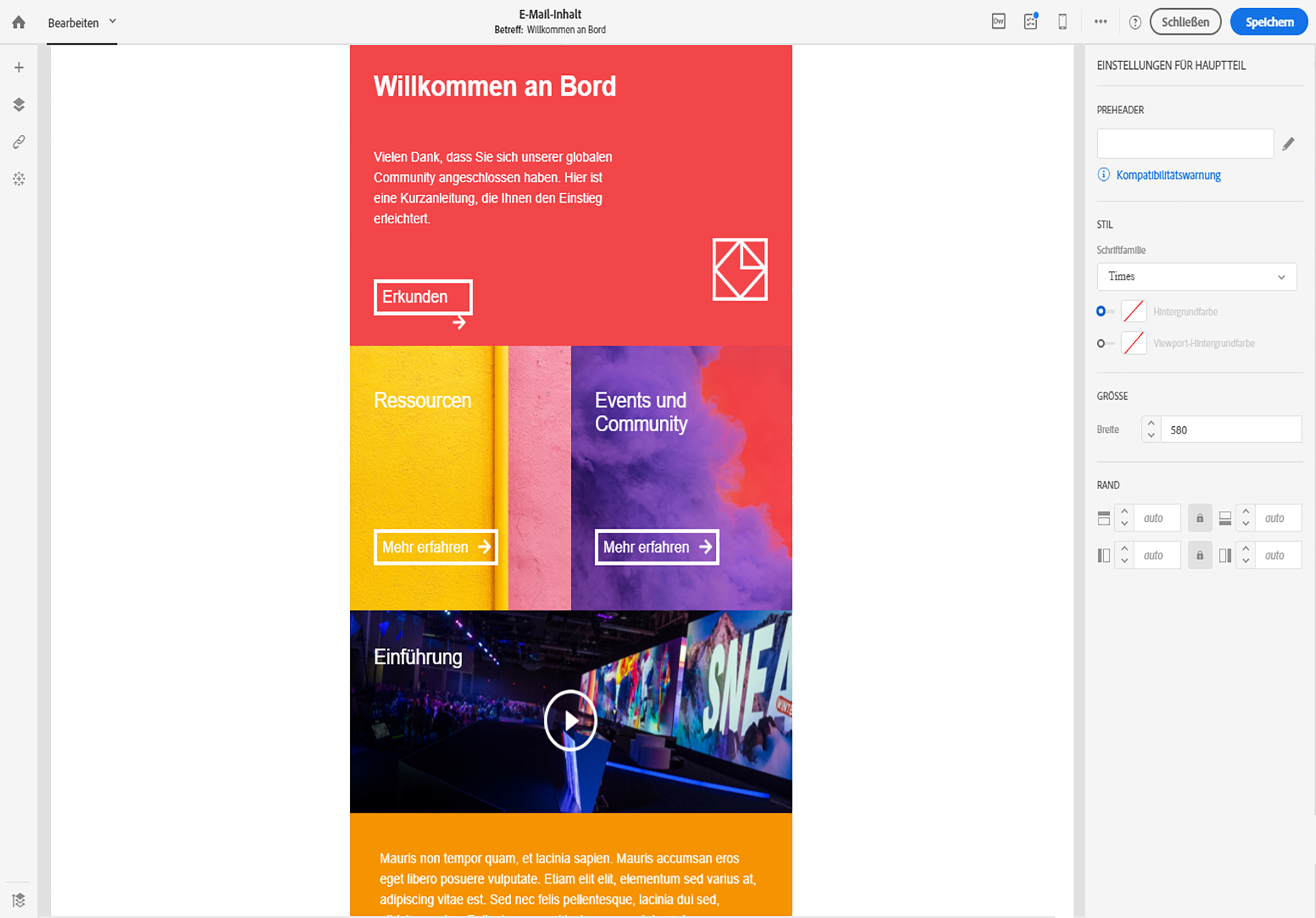Click the Speichern save button
This screenshot has width=1316, height=918.
pyautogui.click(x=1269, y=22)
